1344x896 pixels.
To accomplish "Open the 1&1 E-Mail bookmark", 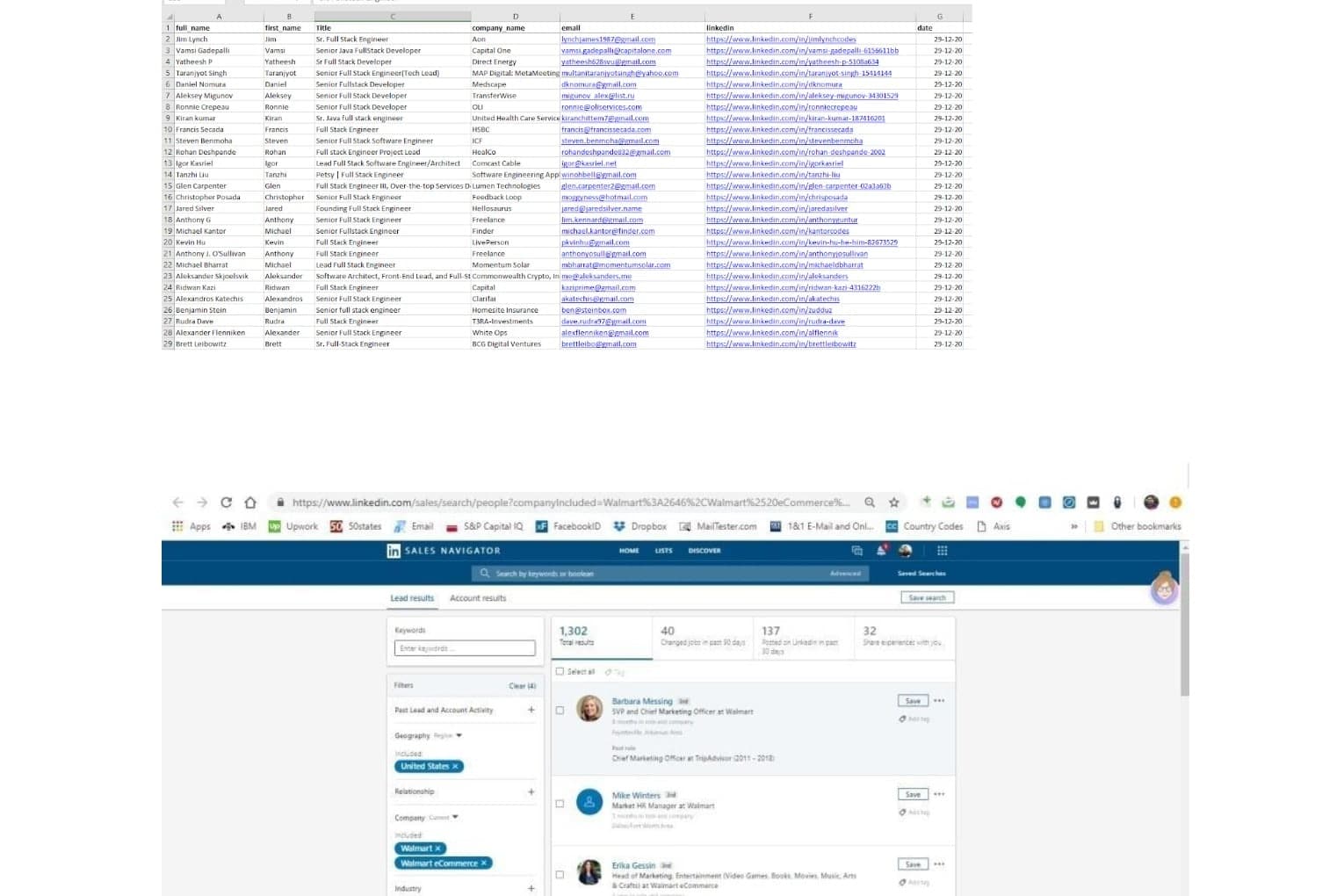I will coord(821,526).
